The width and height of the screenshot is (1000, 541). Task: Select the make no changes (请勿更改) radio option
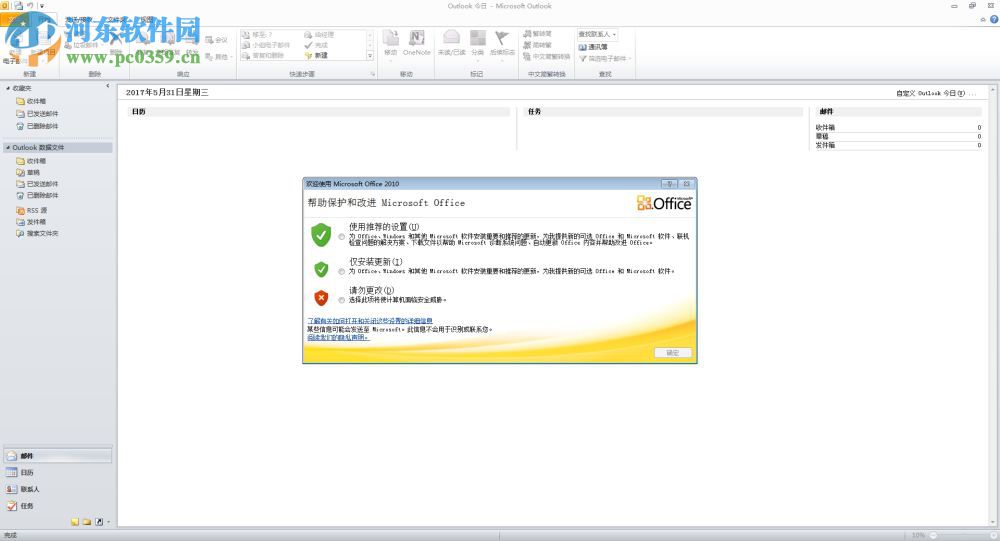pyautogui.click(x=342, y=300)
